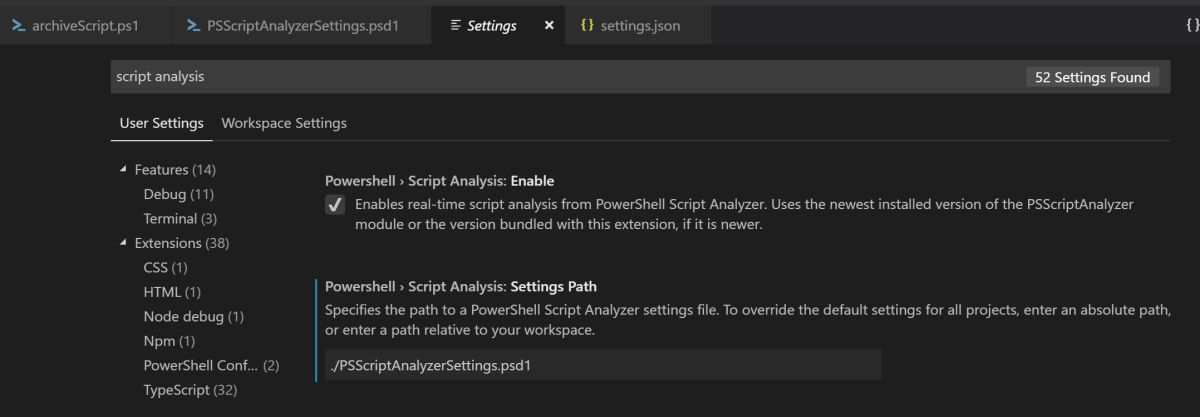Click the braces icon on settings.json tab

pos(587,26)
